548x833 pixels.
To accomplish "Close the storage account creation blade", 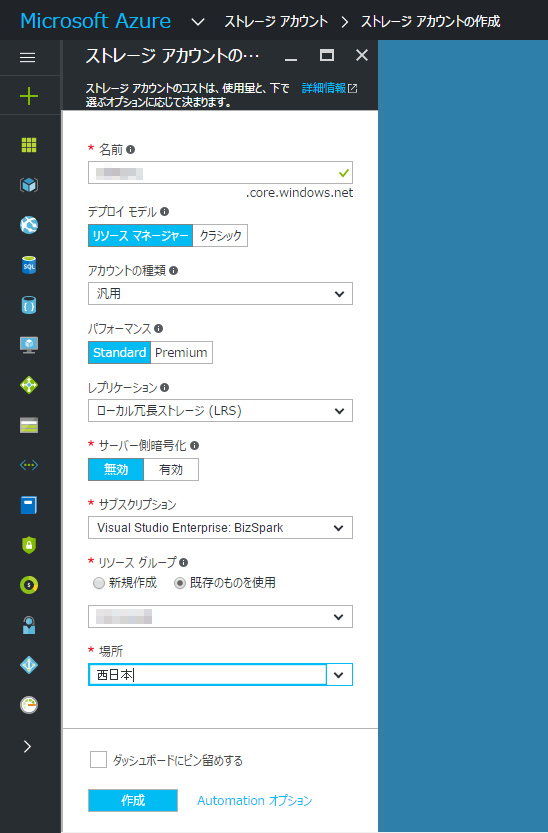I will coord(362,55).
